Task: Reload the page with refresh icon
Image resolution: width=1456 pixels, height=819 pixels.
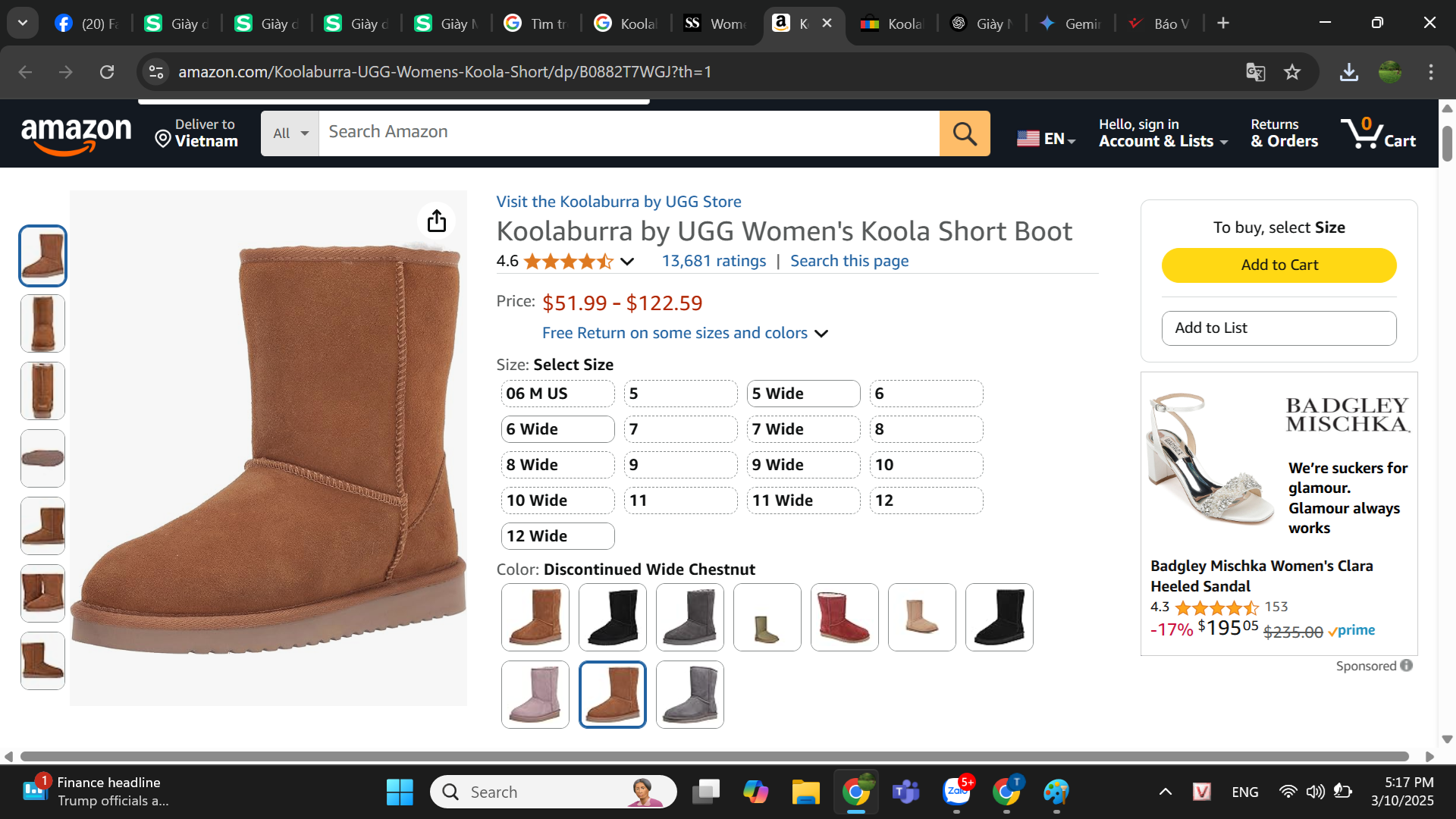Action: [x=107, y=72]
